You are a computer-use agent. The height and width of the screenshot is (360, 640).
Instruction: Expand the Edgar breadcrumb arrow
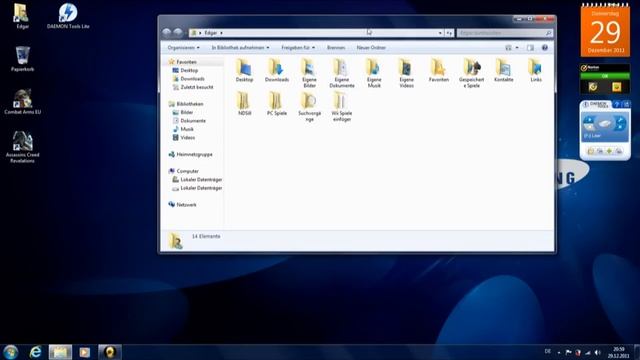(x=221, y=33)
